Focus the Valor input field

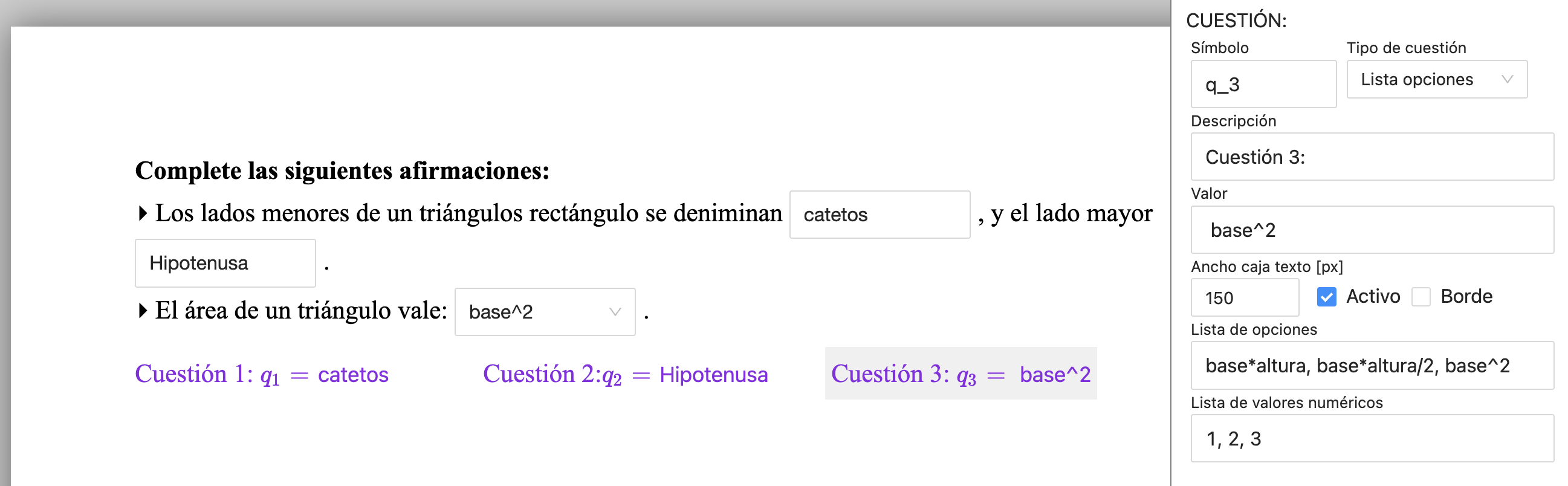(x=1372, y=230)
